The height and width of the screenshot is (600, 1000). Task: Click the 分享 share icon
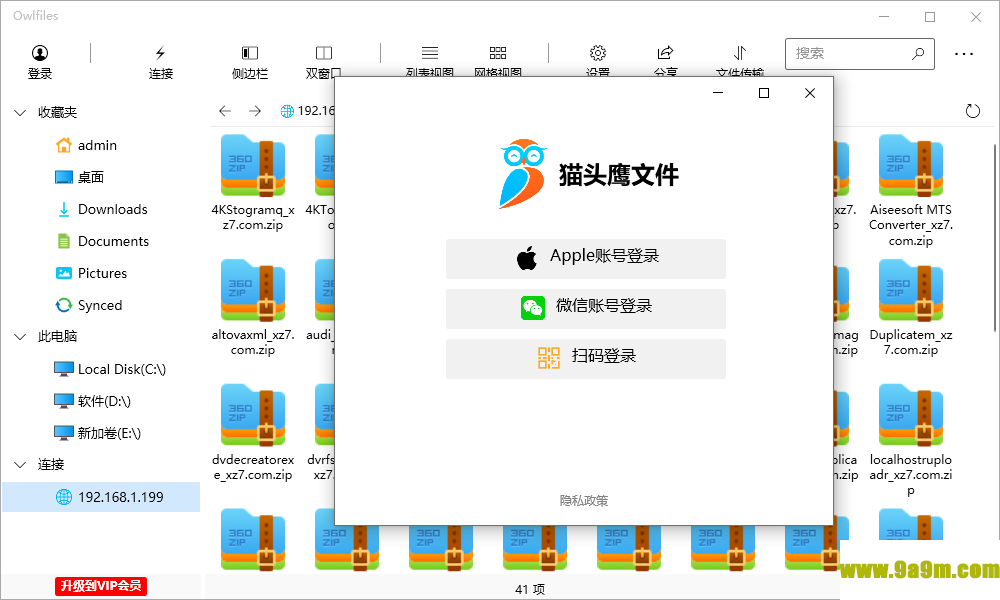(665, 53)
